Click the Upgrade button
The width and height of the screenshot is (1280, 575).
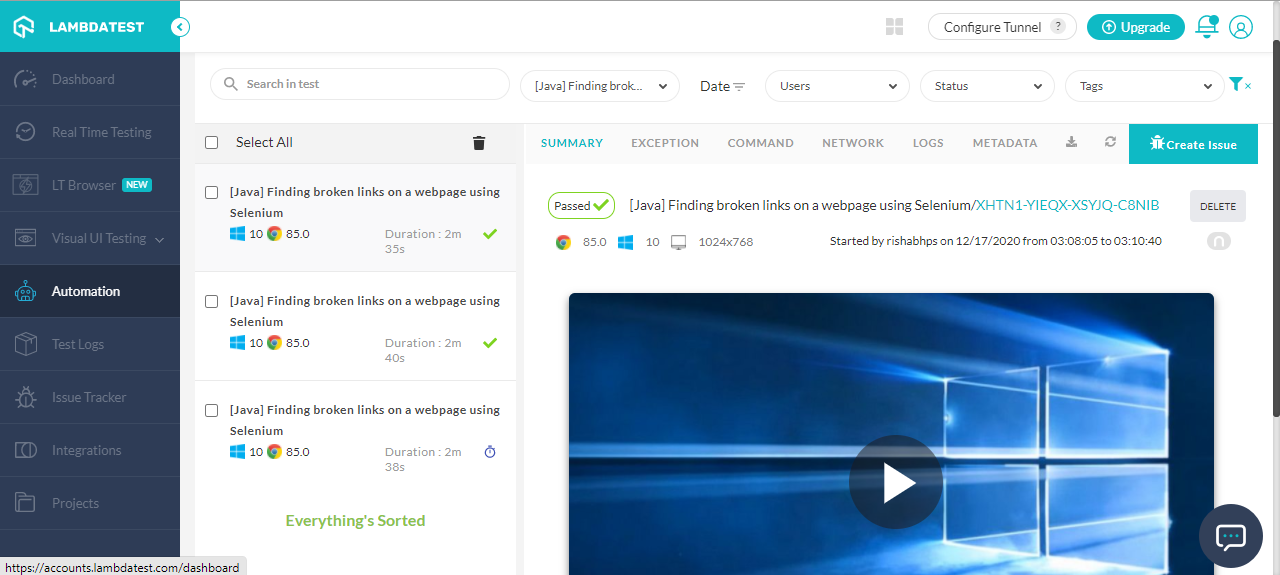tap(1135, 27)
